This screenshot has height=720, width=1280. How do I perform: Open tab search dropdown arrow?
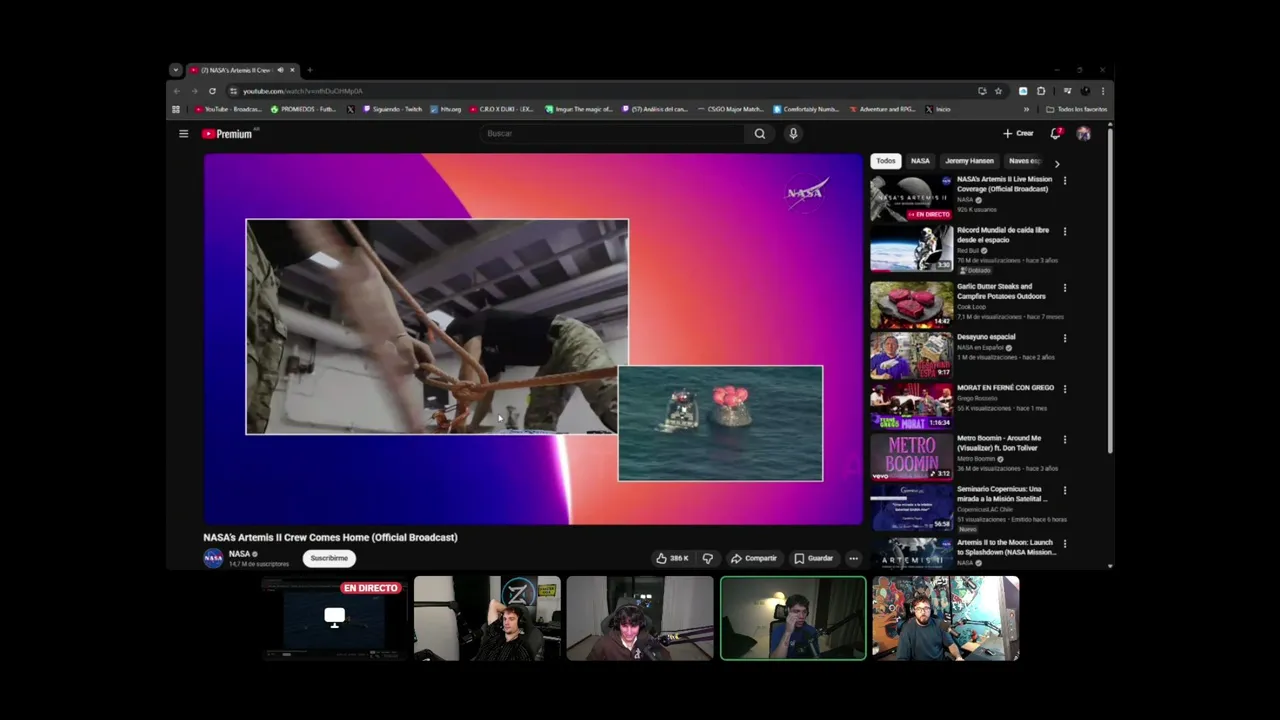point(176,70)
